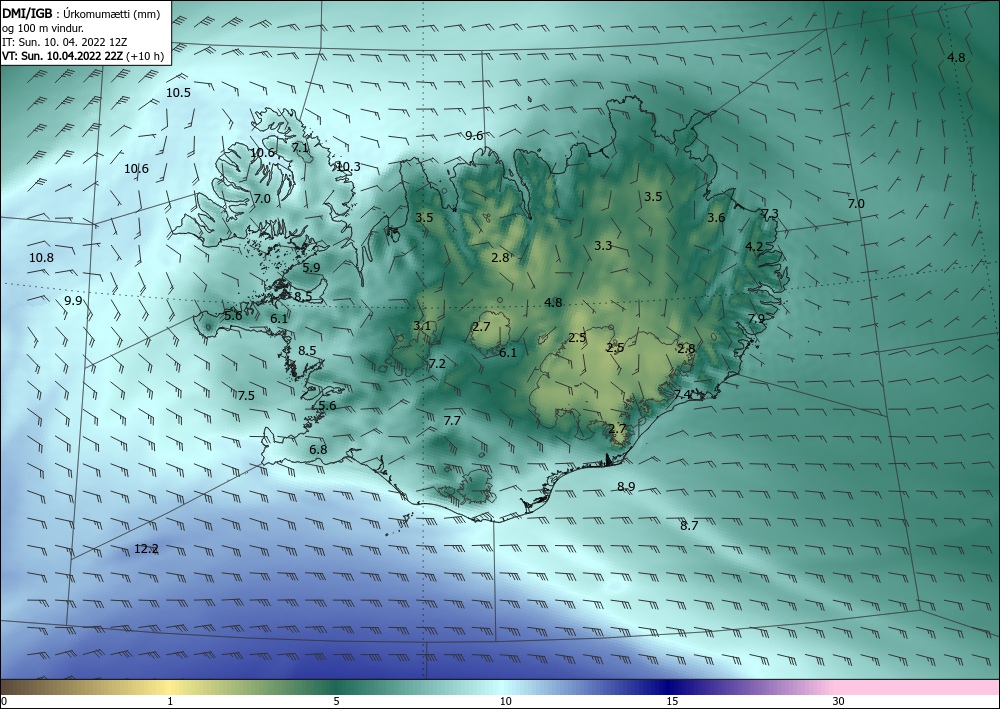Click the '5' label on the color scale
Image resolution: width=1000 pixels, height=709 pixels.
tap(336, 702)
